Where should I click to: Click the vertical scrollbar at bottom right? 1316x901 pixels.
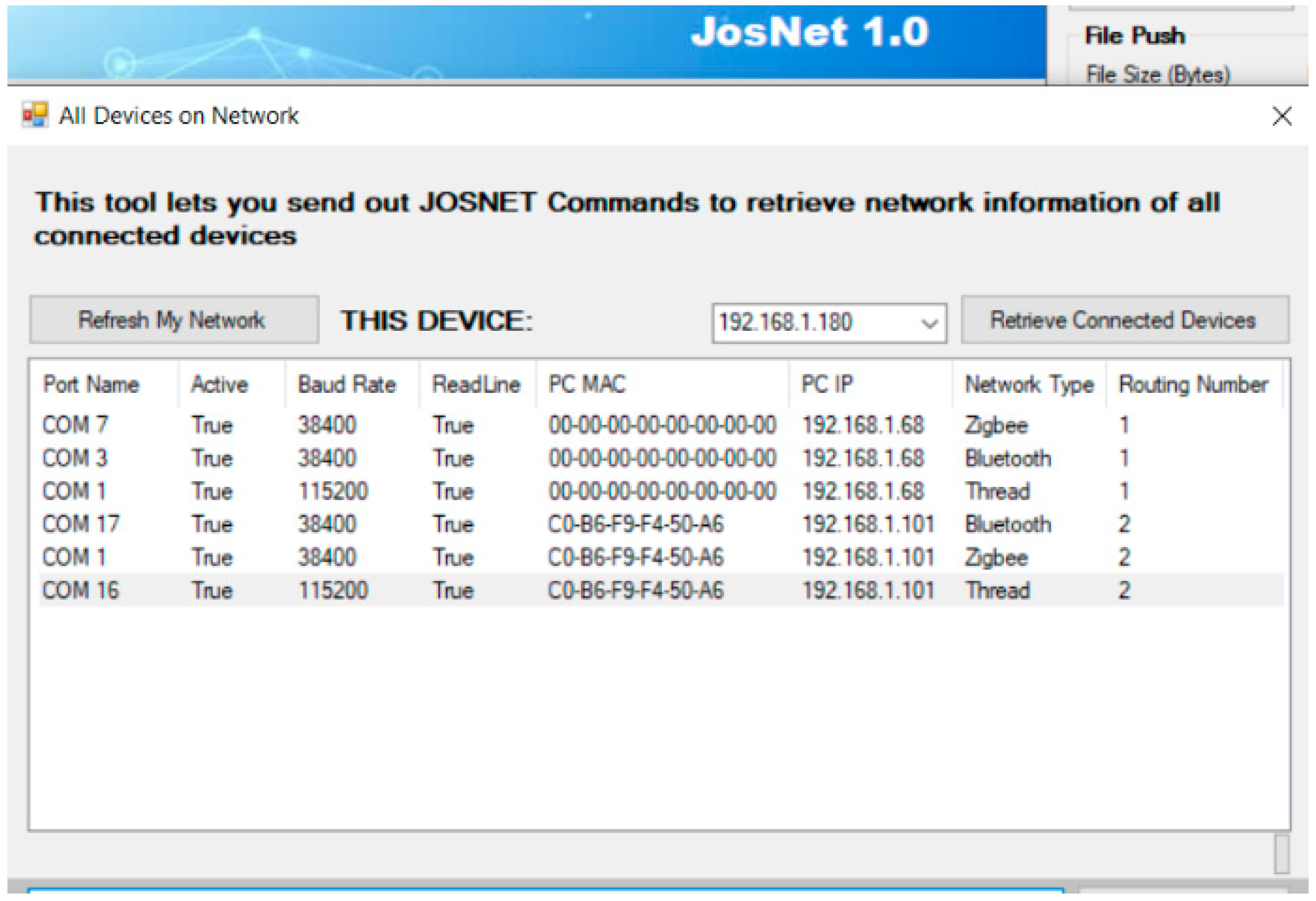pos(1281,855)
